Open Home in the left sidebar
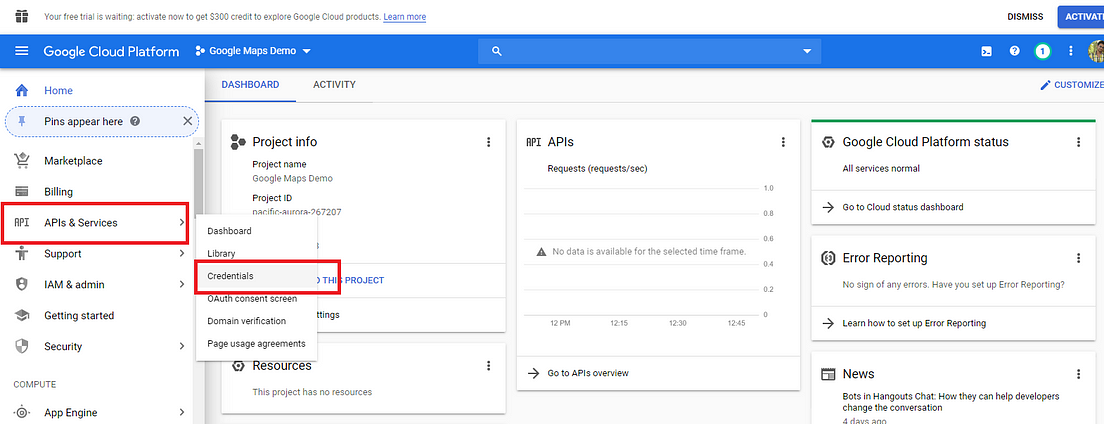The height and width of the screenshot is (424, 1104). click(58, 90)
